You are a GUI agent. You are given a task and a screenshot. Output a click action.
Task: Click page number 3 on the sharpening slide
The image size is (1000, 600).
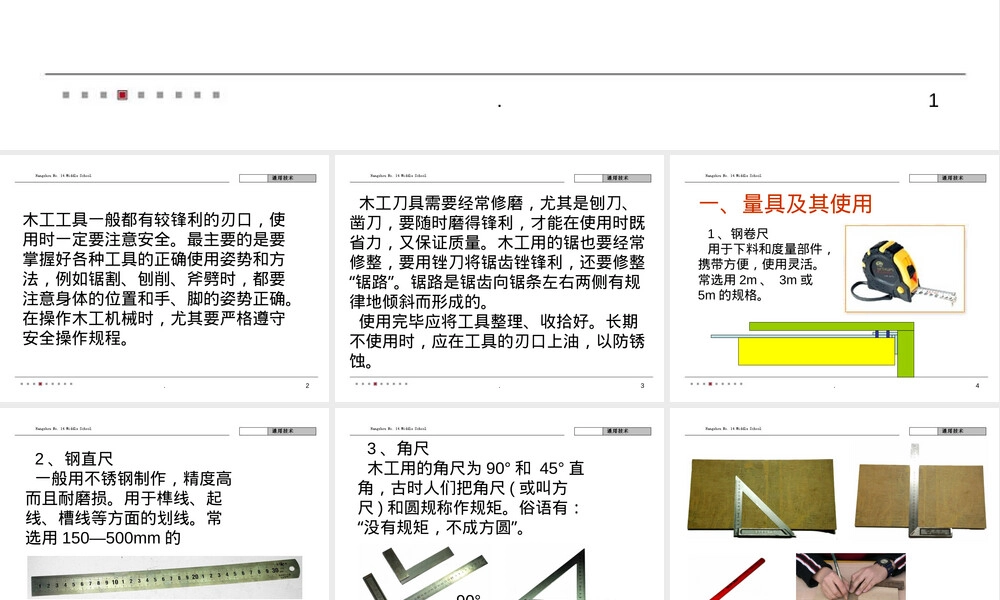(642, 386)
